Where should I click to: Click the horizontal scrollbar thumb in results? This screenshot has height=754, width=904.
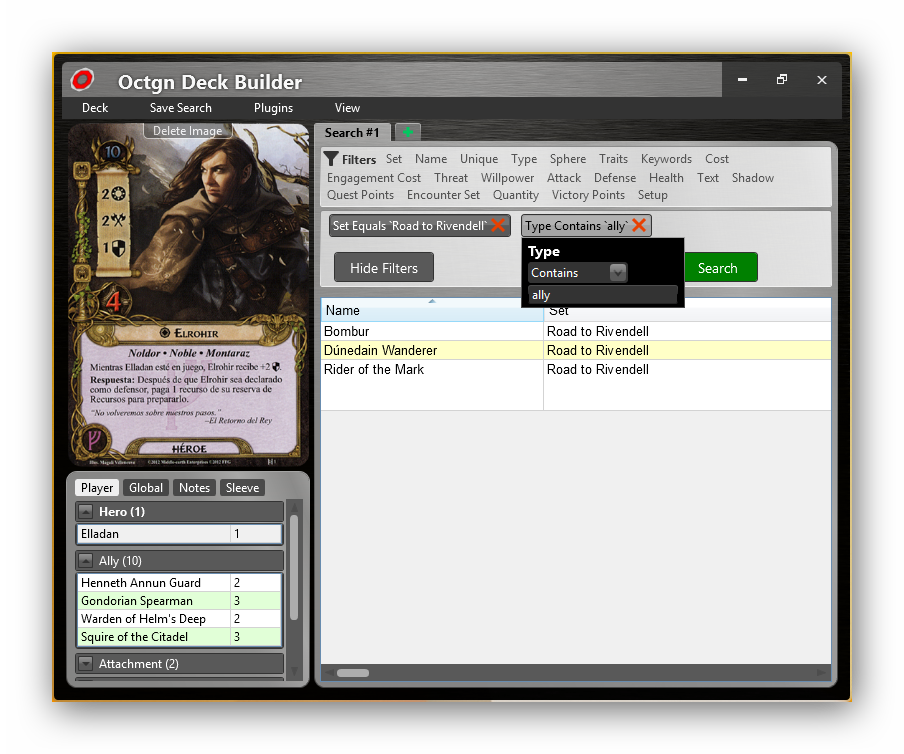tap(353, 673)
